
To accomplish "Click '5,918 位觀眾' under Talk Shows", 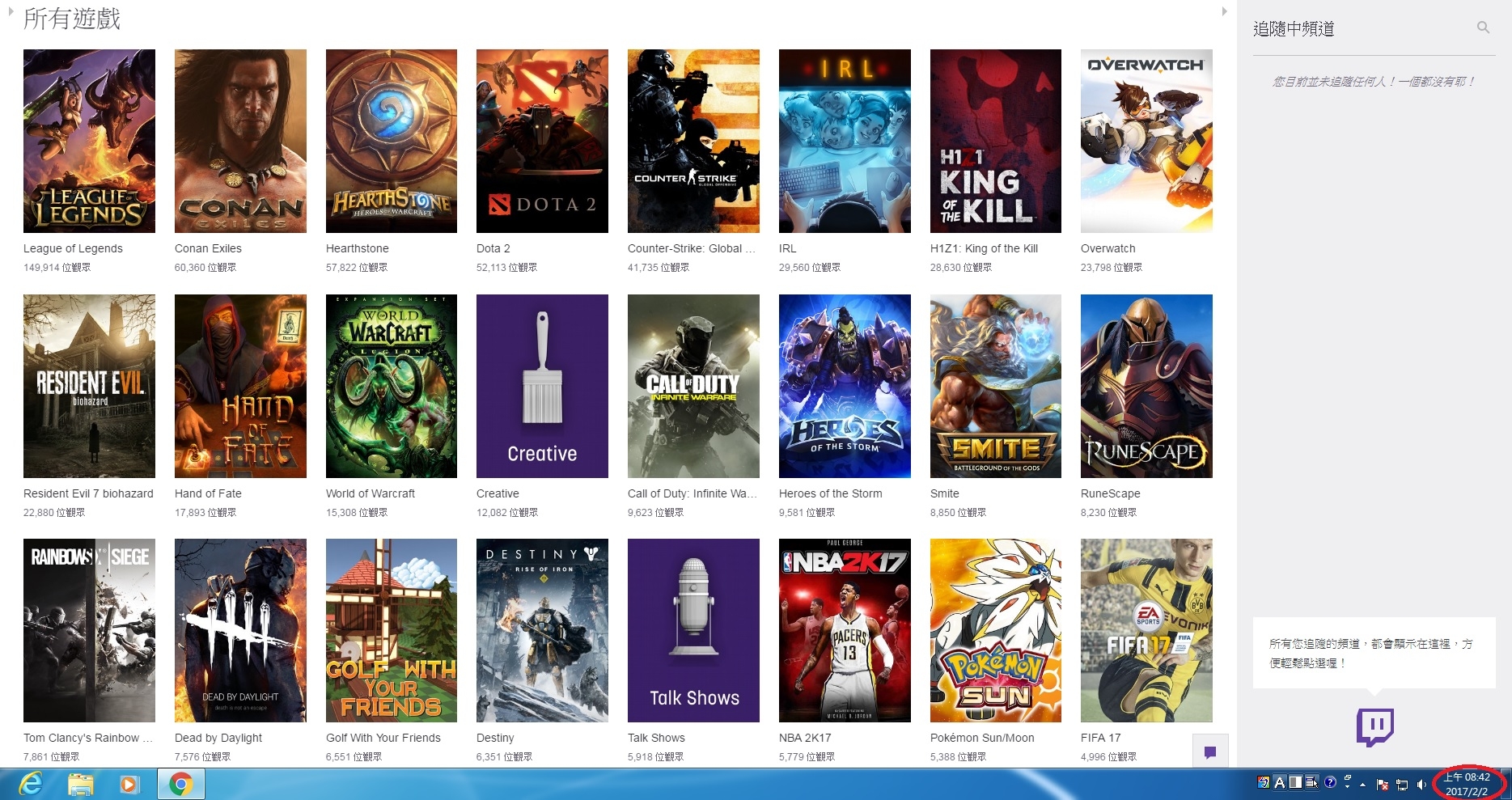I will click(656, 756).
